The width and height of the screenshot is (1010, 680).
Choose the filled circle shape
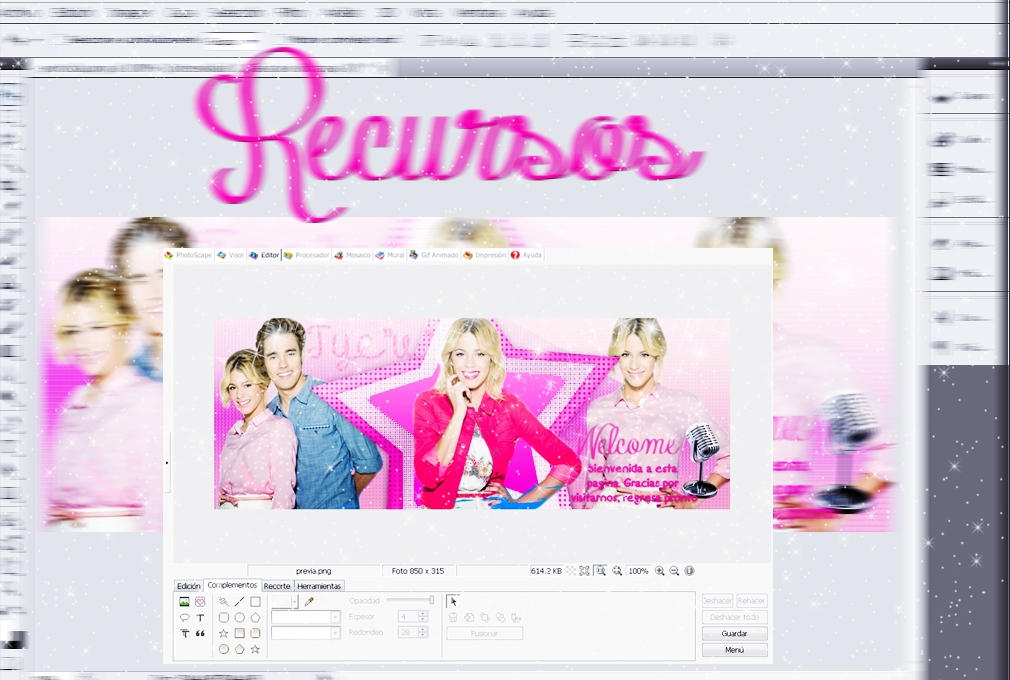click(224, 649)
